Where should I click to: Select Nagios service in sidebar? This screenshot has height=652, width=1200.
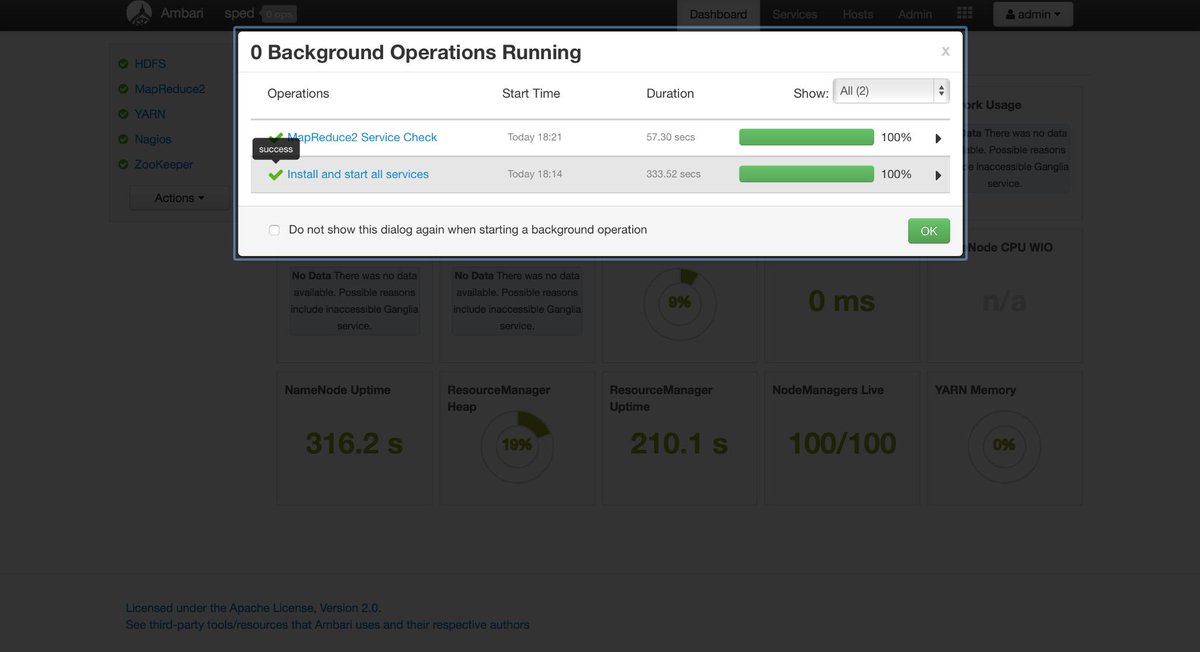coord(153,139)
